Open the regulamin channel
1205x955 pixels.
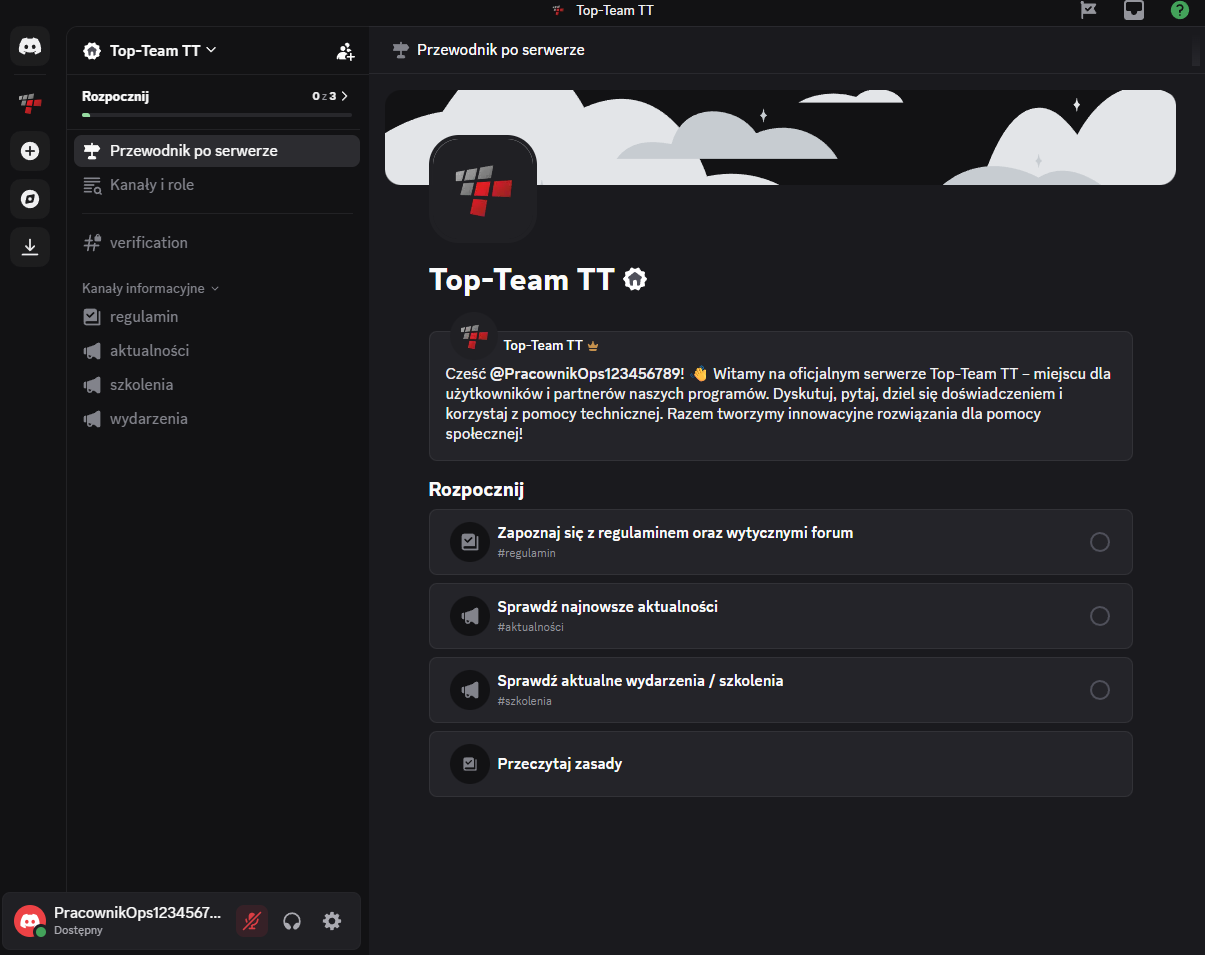[x=217, y=317]
